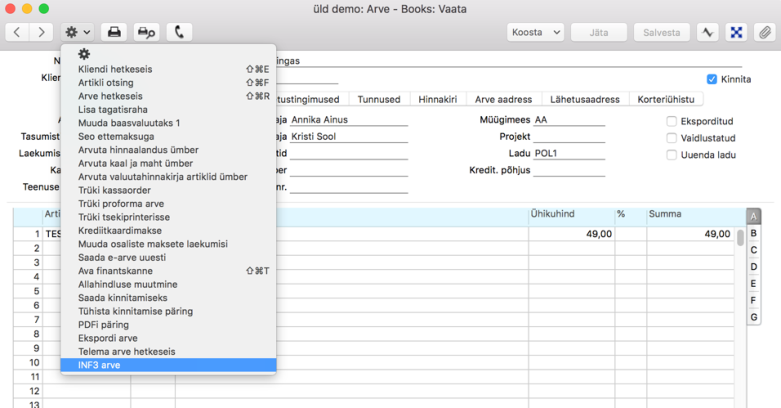This screenshot has height=408, width=781.
Task: Select matrix view D button
Action: (754, 267)
